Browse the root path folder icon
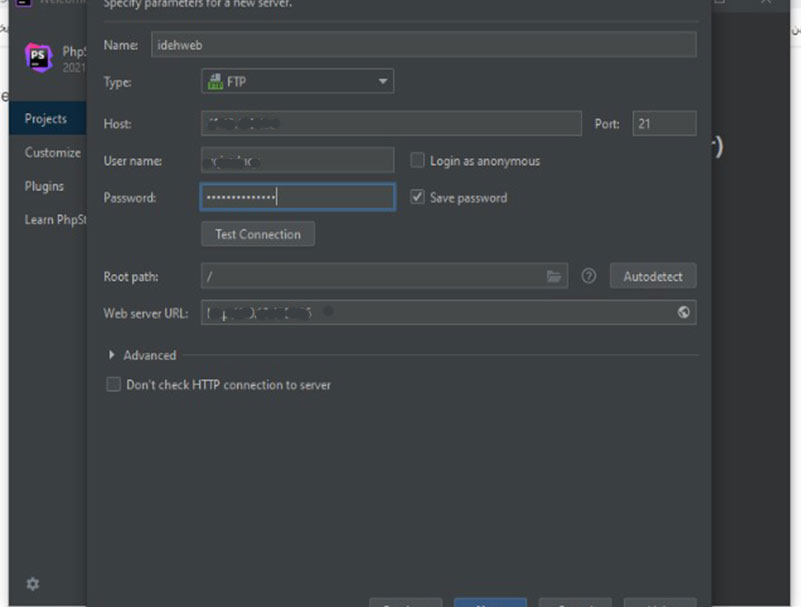 click(554, 276)
